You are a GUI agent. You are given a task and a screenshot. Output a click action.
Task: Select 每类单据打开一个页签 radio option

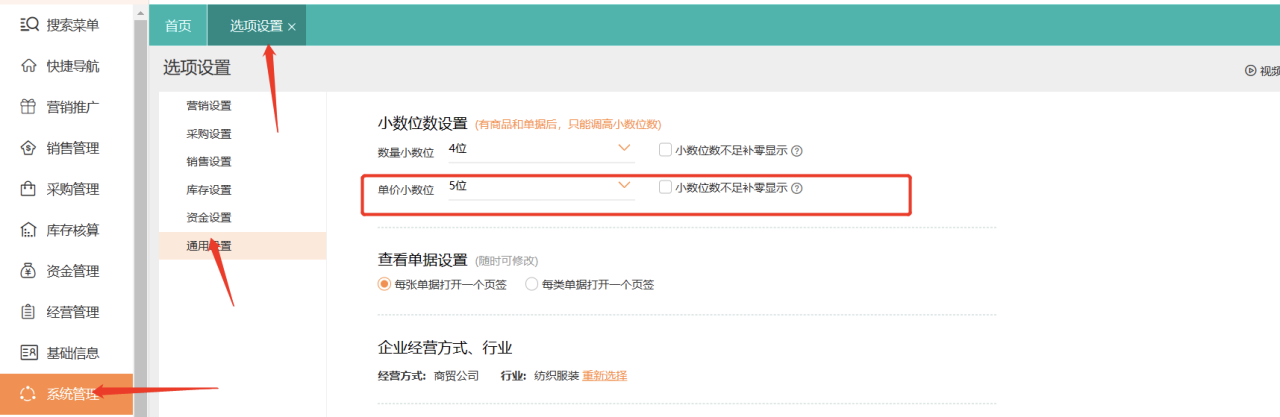pos(531,284)
